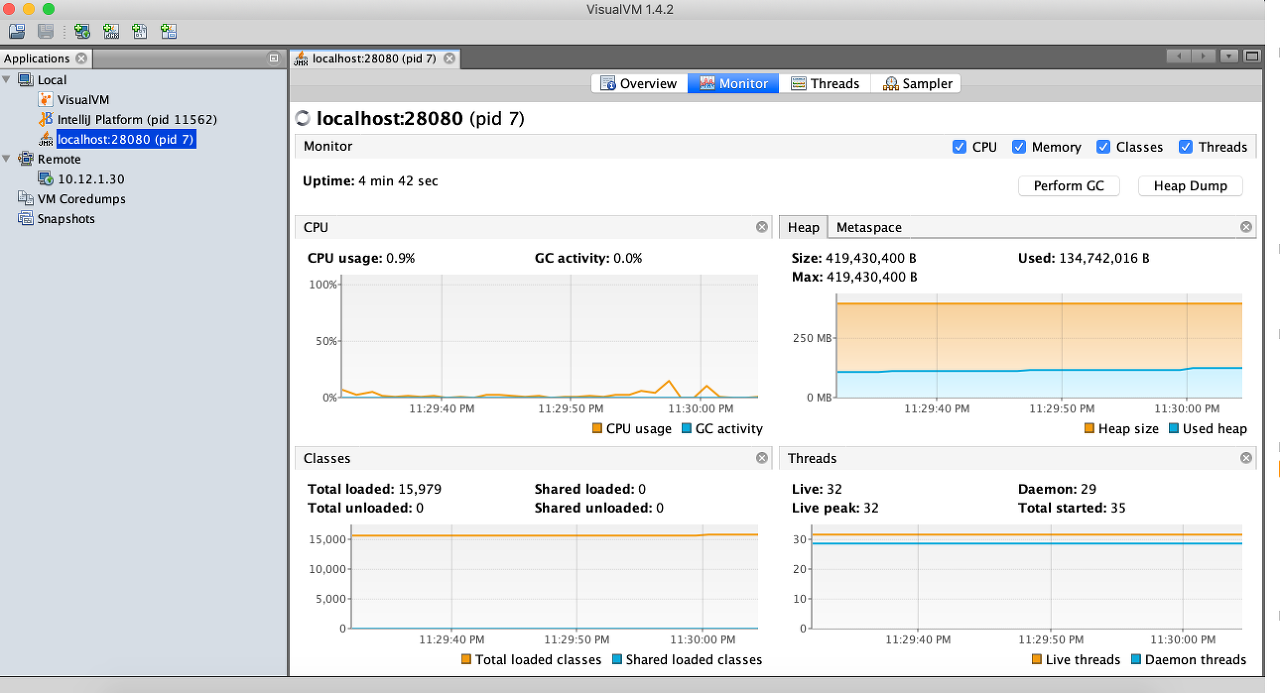
Task: Click the VM Coredumps node icon
Action: pos(26,199)
